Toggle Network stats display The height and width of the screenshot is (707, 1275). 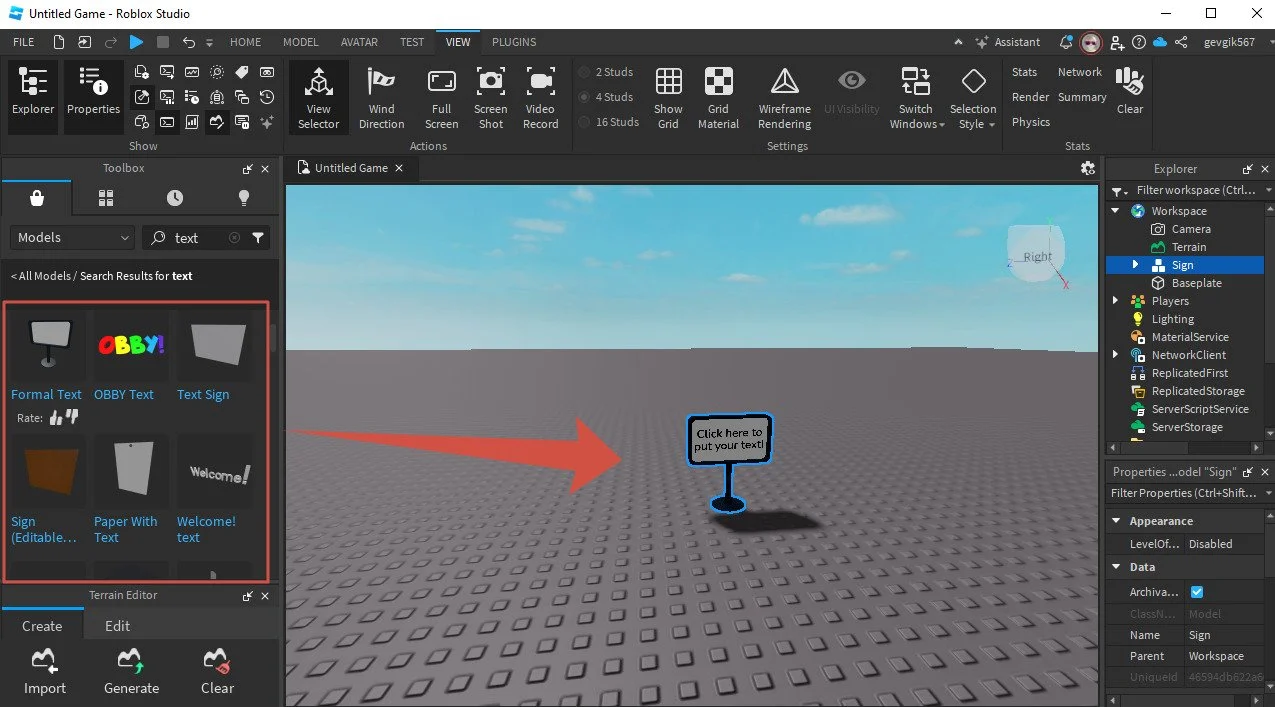1080,72
